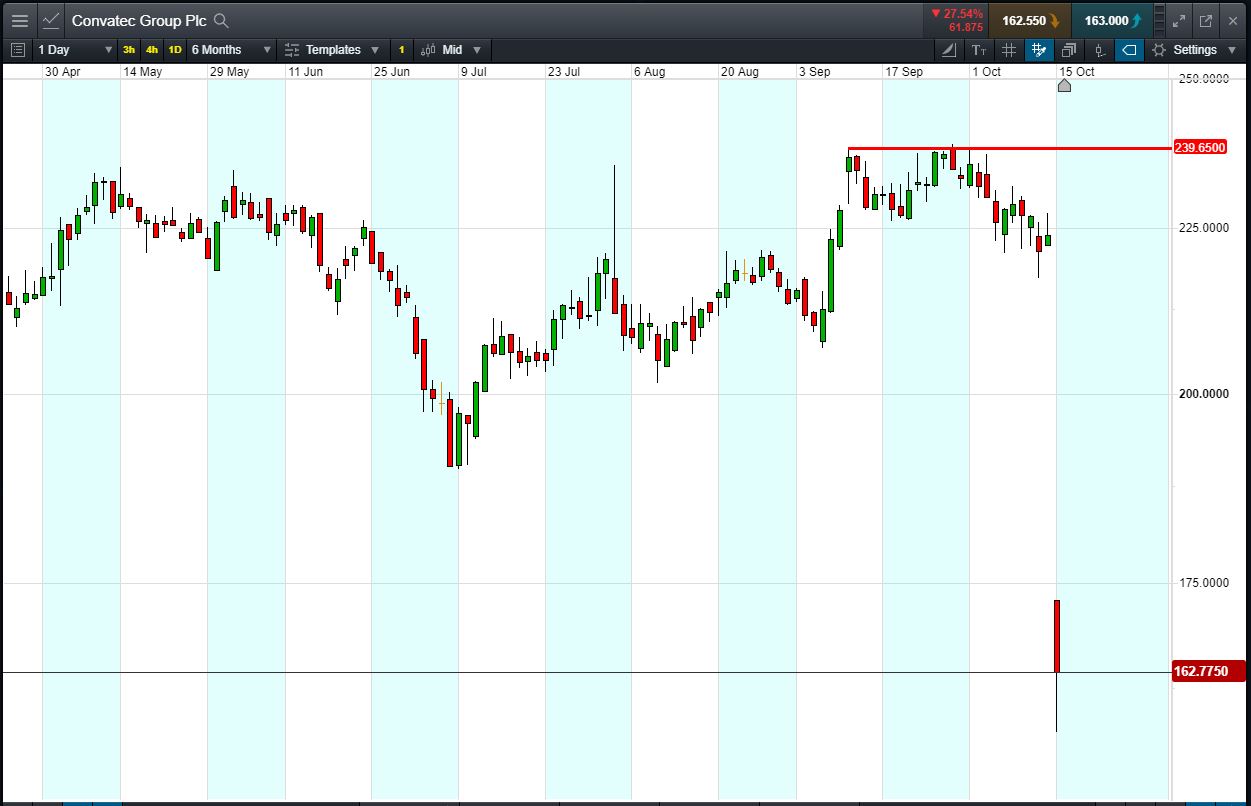Select the text annotation tool

(x=978, y=50)
